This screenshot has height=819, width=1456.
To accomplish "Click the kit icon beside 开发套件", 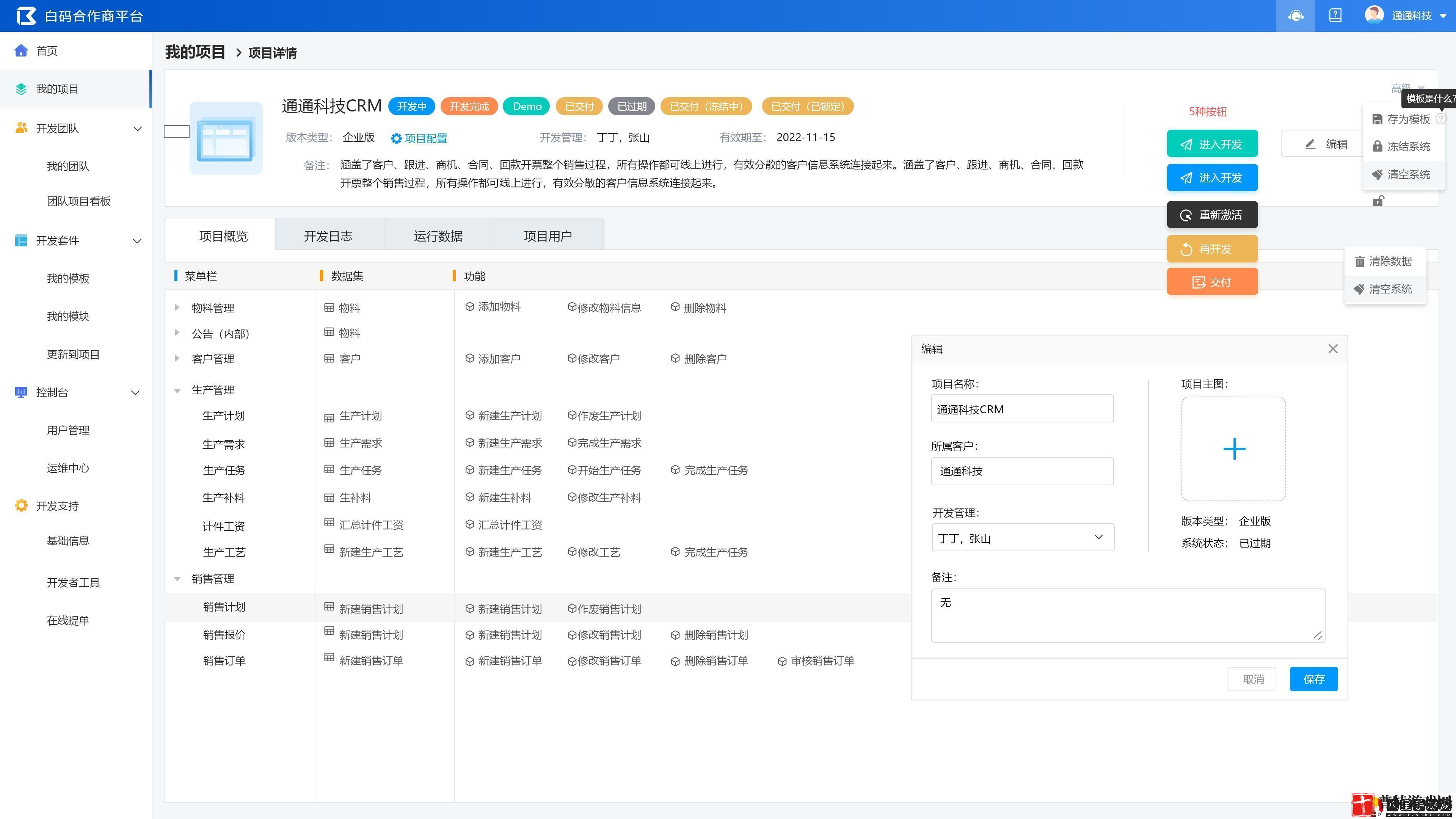I will click(x=21, y=240).
